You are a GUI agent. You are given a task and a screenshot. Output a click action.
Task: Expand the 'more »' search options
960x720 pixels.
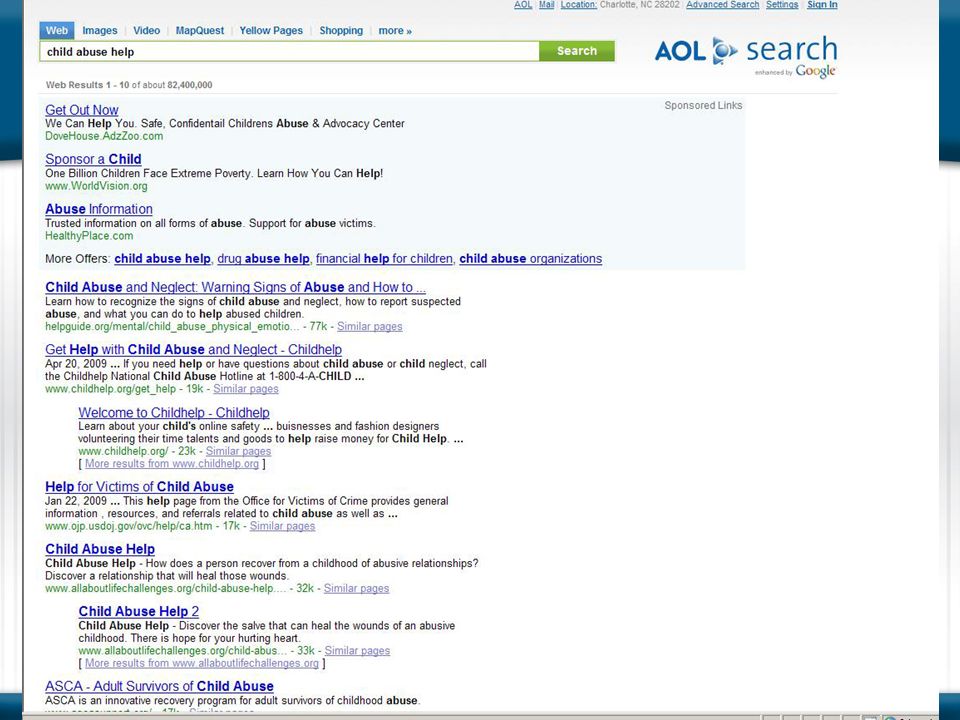(395, 31)
